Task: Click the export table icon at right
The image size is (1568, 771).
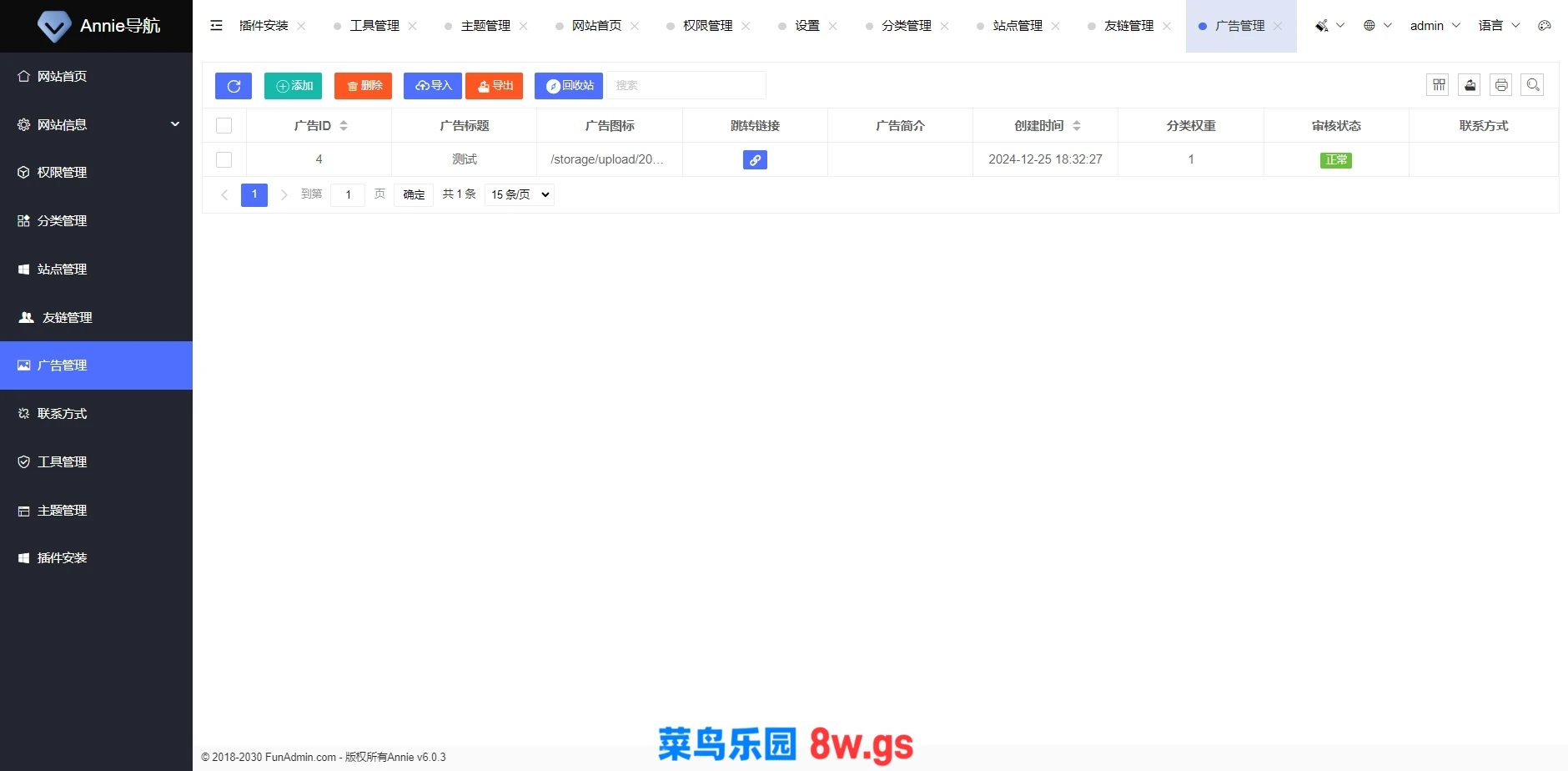Action: (1470, 85)
